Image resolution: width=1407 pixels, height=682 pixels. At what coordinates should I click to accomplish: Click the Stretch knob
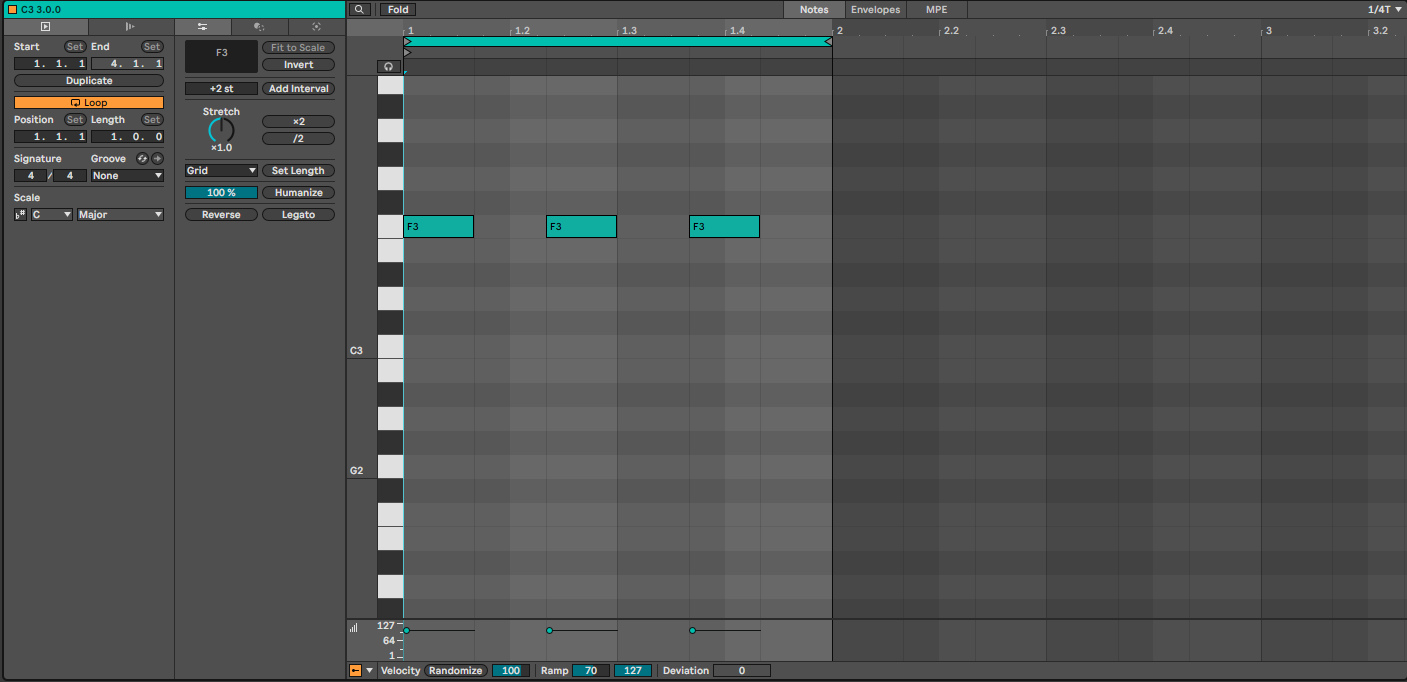click(221, 131)
